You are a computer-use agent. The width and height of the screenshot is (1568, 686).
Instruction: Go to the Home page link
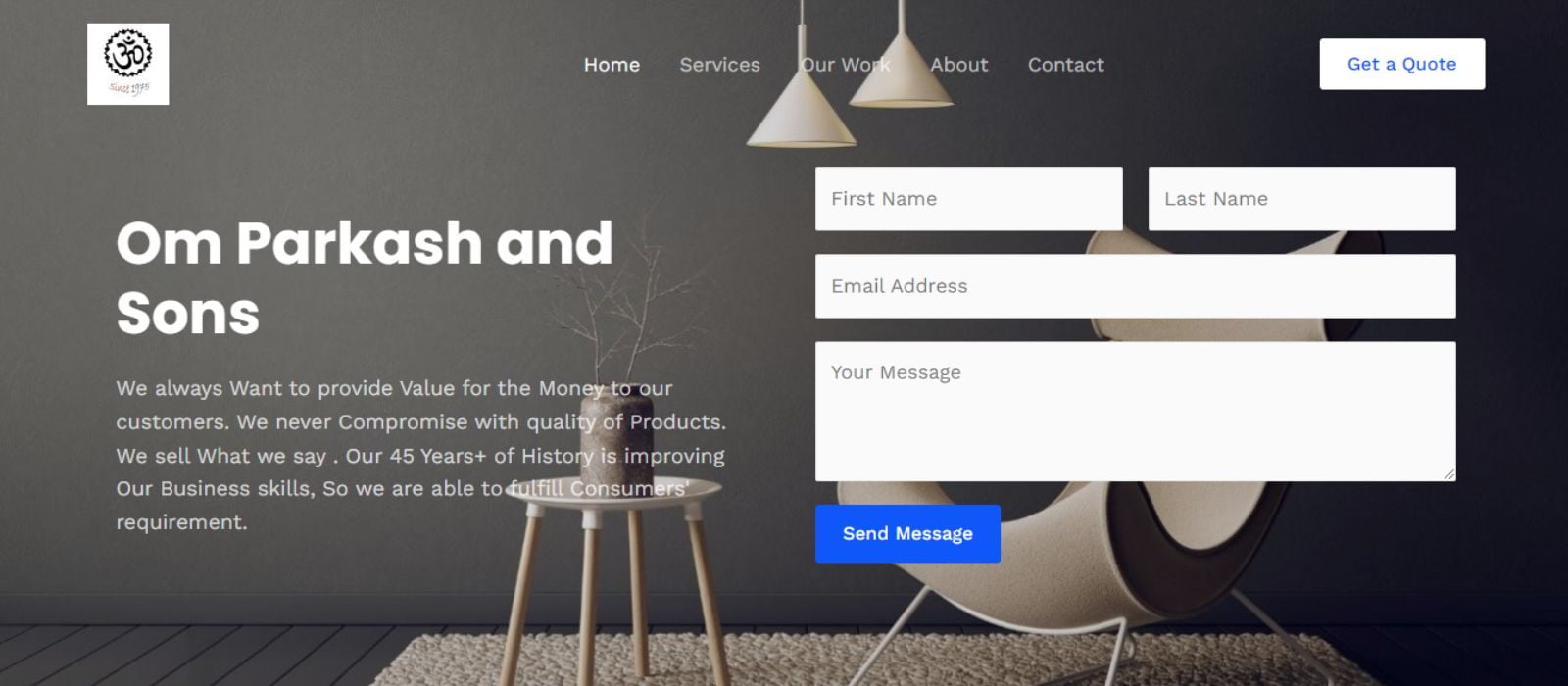(612, 65)
